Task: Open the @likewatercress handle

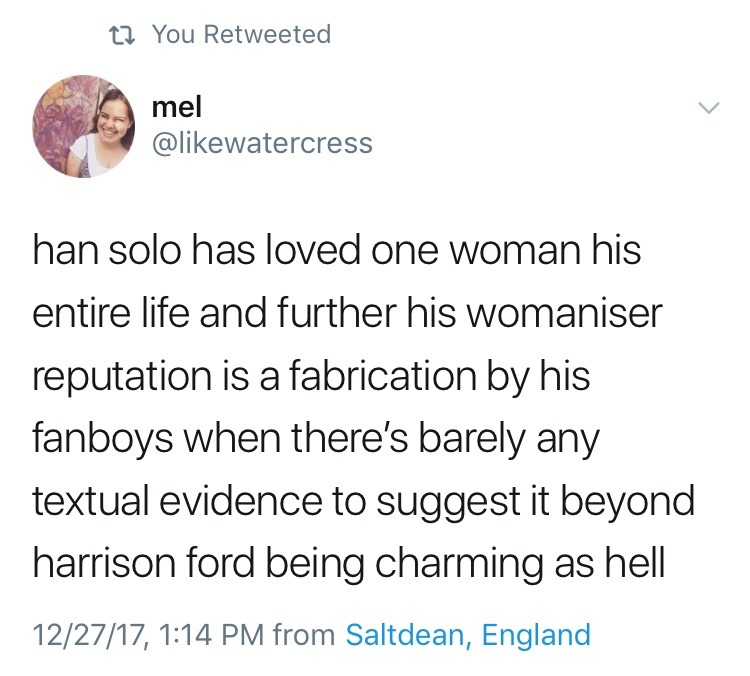Action: tap(261, 143)
